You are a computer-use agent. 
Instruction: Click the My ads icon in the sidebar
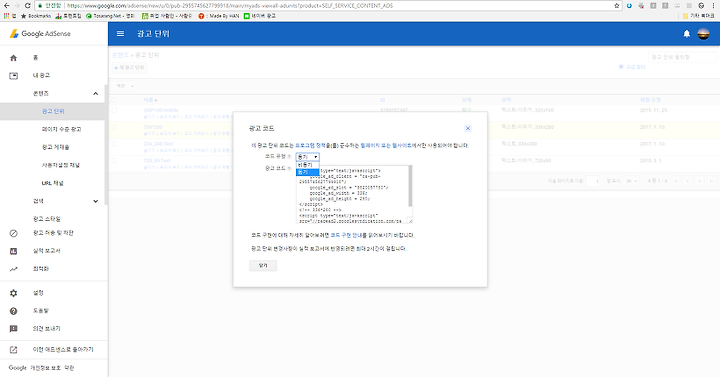pos(13,76)
